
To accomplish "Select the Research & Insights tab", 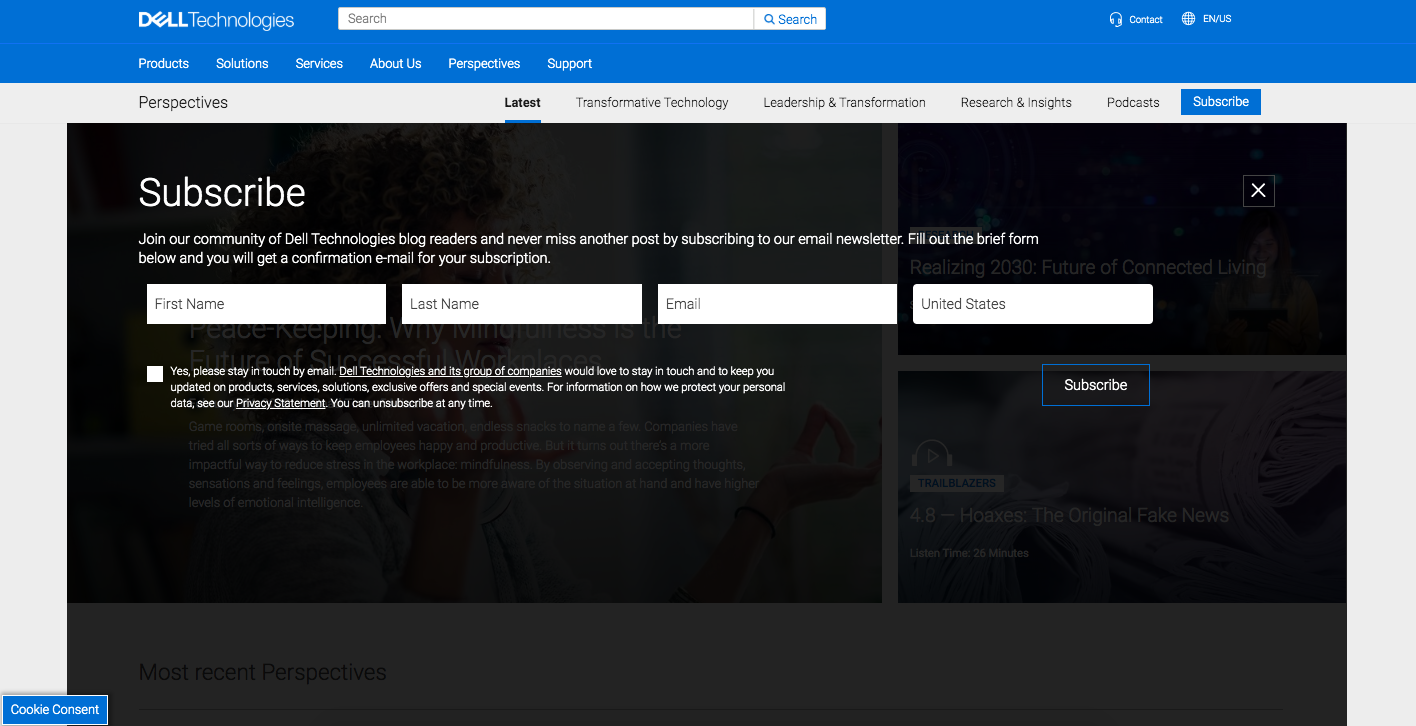I will 1016,102.
